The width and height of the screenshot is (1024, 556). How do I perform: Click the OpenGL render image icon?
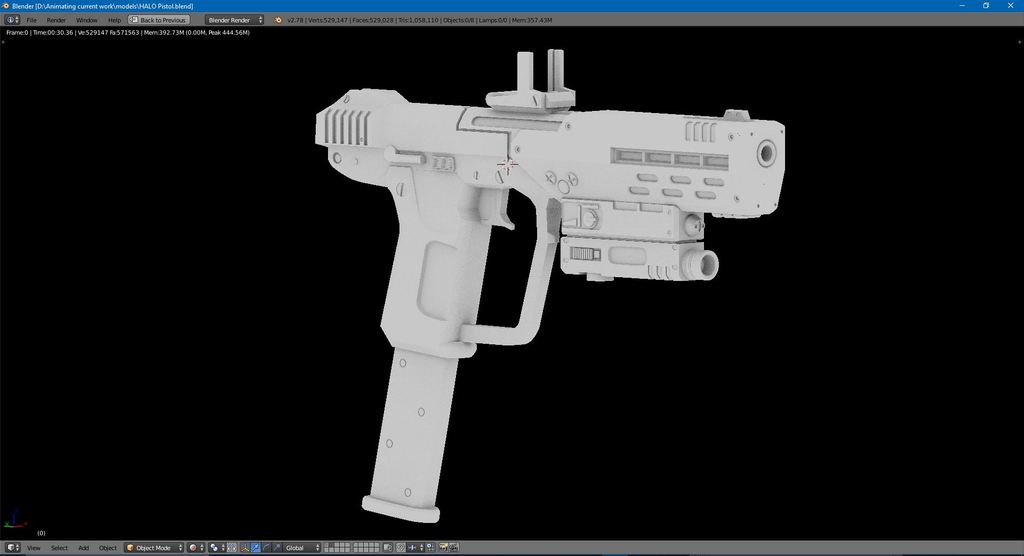tap(443, 548)
